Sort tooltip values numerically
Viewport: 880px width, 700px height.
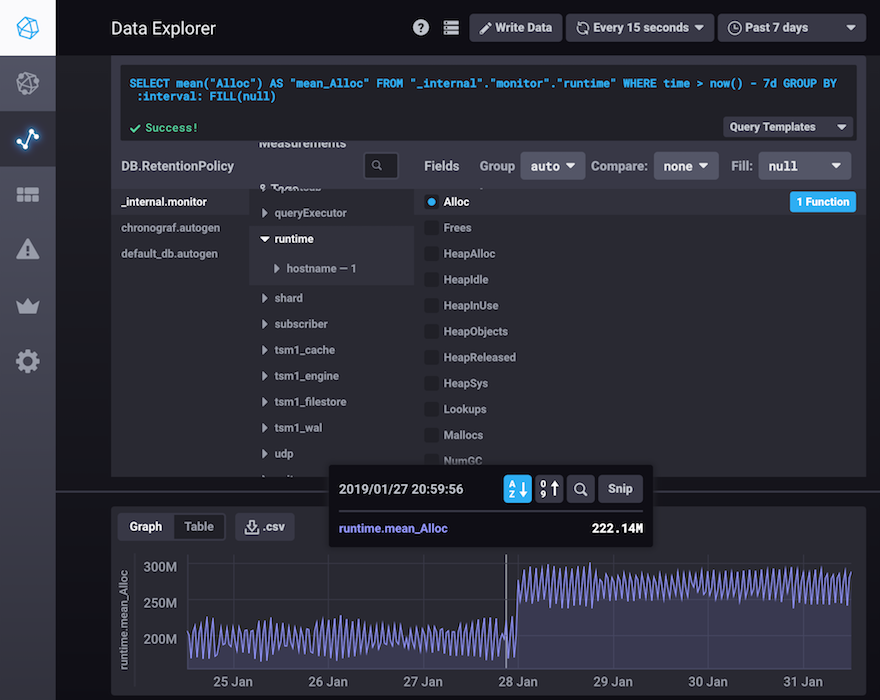pos(549,489)
